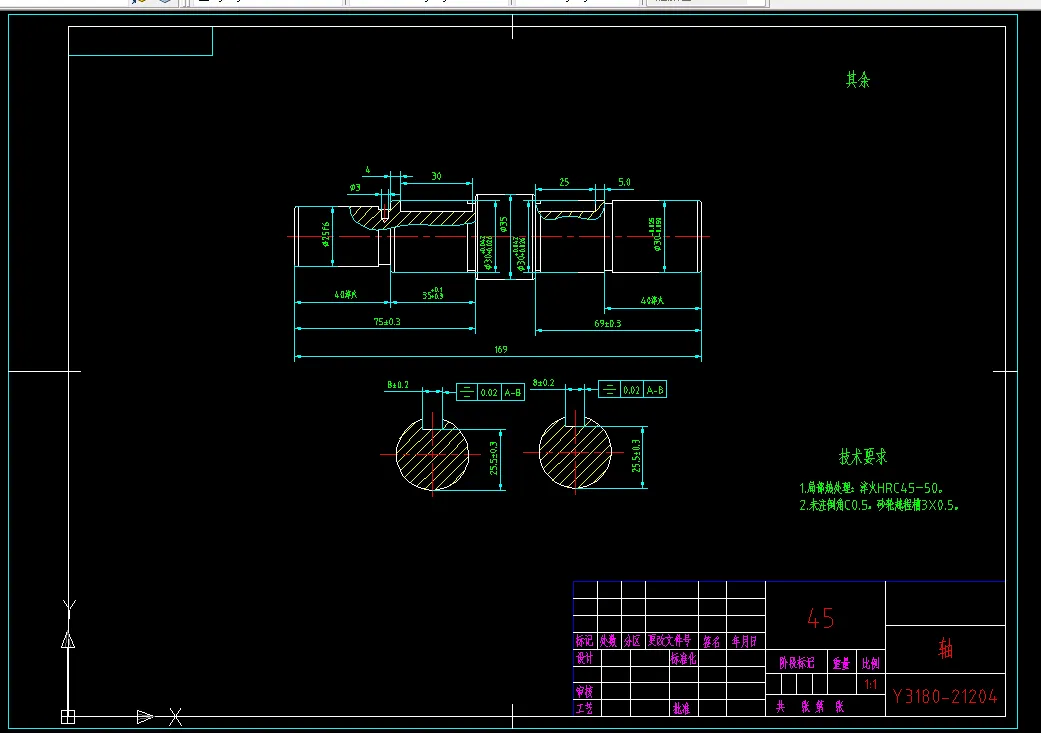Select right section's 0.02 A-B tolerance frame
This screenshot has width=1041, height=733.
(633, 390)
